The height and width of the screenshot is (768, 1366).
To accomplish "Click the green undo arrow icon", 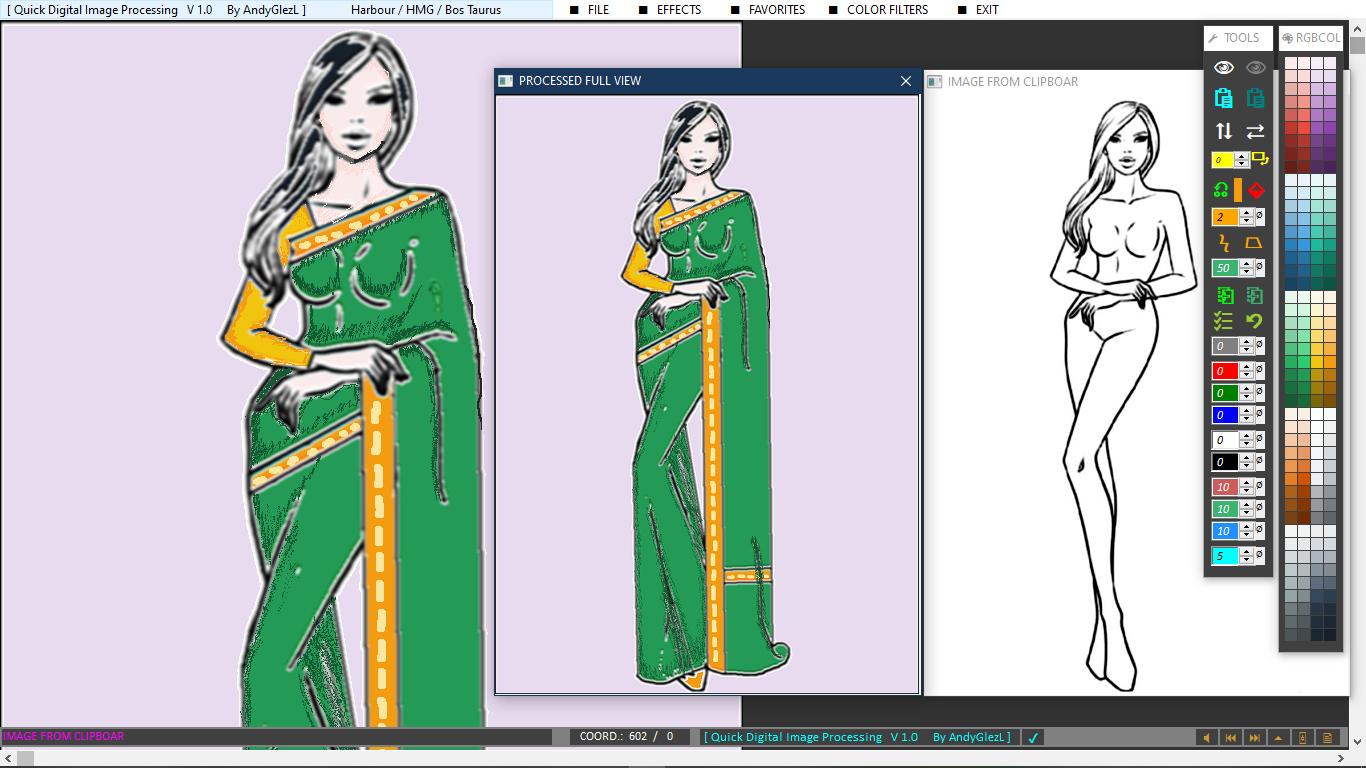I will click(1254, 321).
